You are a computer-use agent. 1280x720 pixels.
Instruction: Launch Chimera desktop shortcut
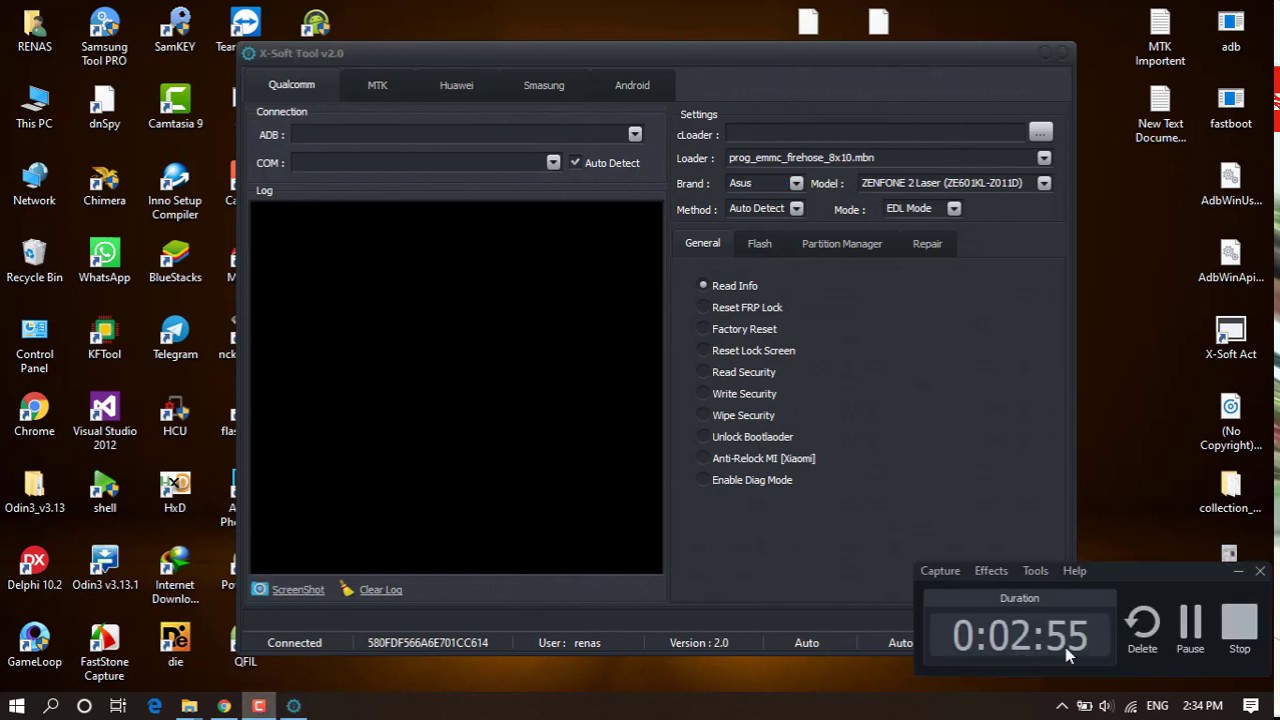click(104, 184)
